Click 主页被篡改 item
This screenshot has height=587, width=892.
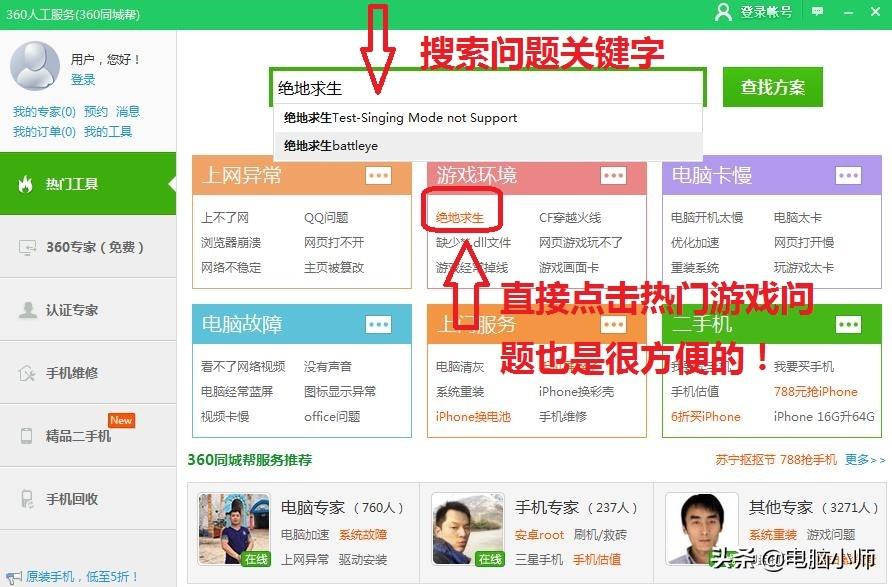pyautogui.click(x=334, y=268)
